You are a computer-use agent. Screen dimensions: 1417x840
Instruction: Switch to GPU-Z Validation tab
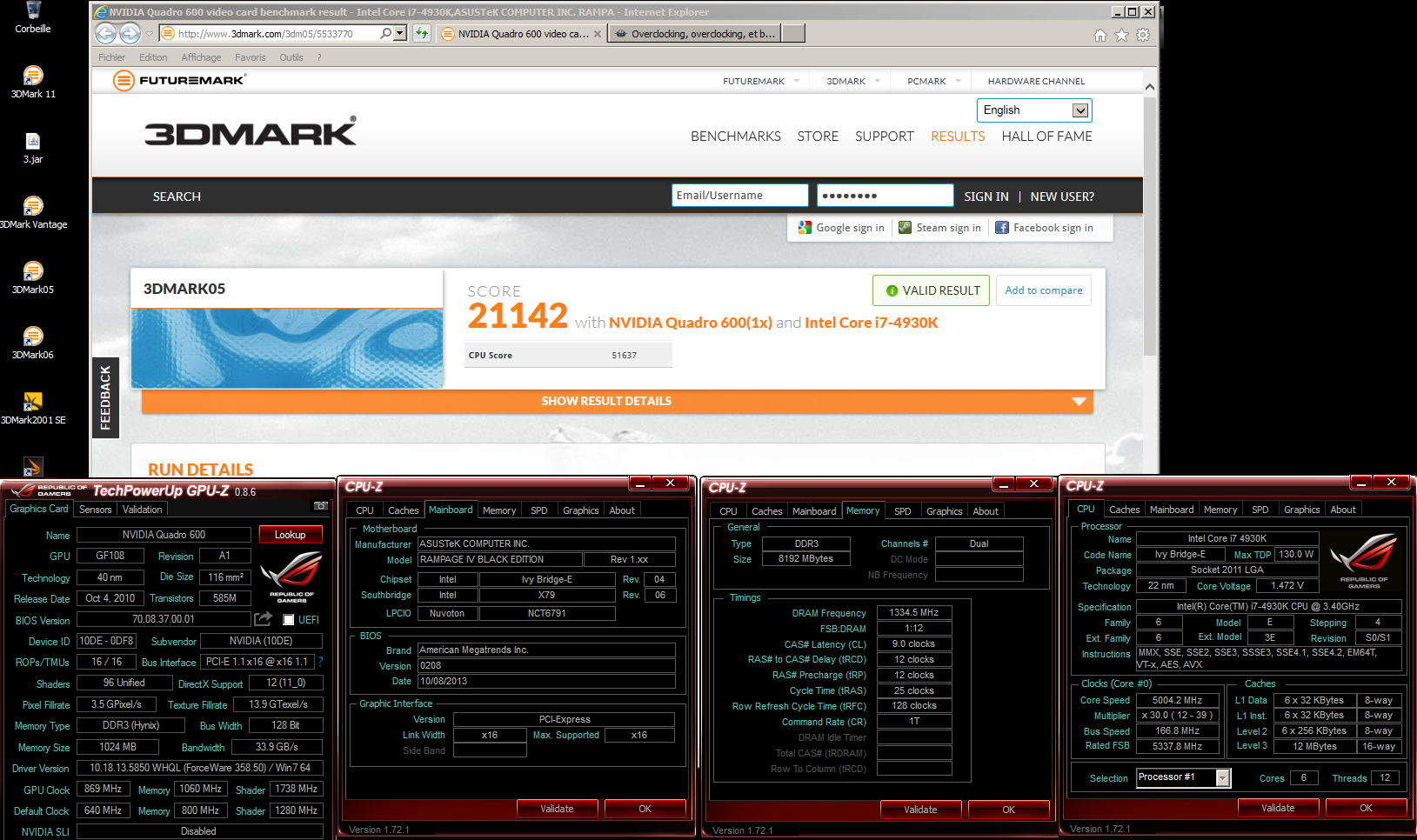(142, 510)
